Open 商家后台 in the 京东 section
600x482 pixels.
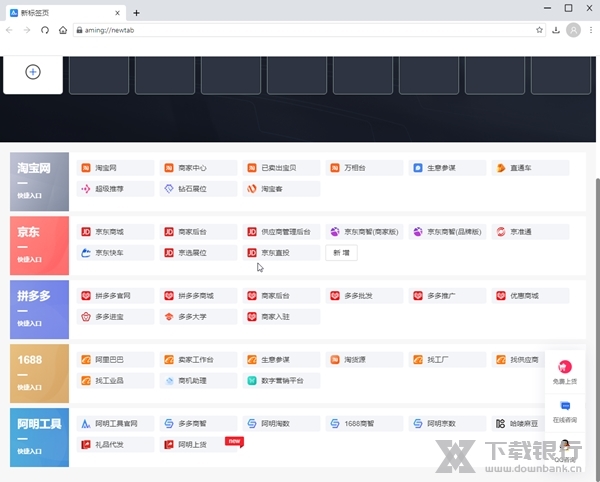(x=198, y=232)
